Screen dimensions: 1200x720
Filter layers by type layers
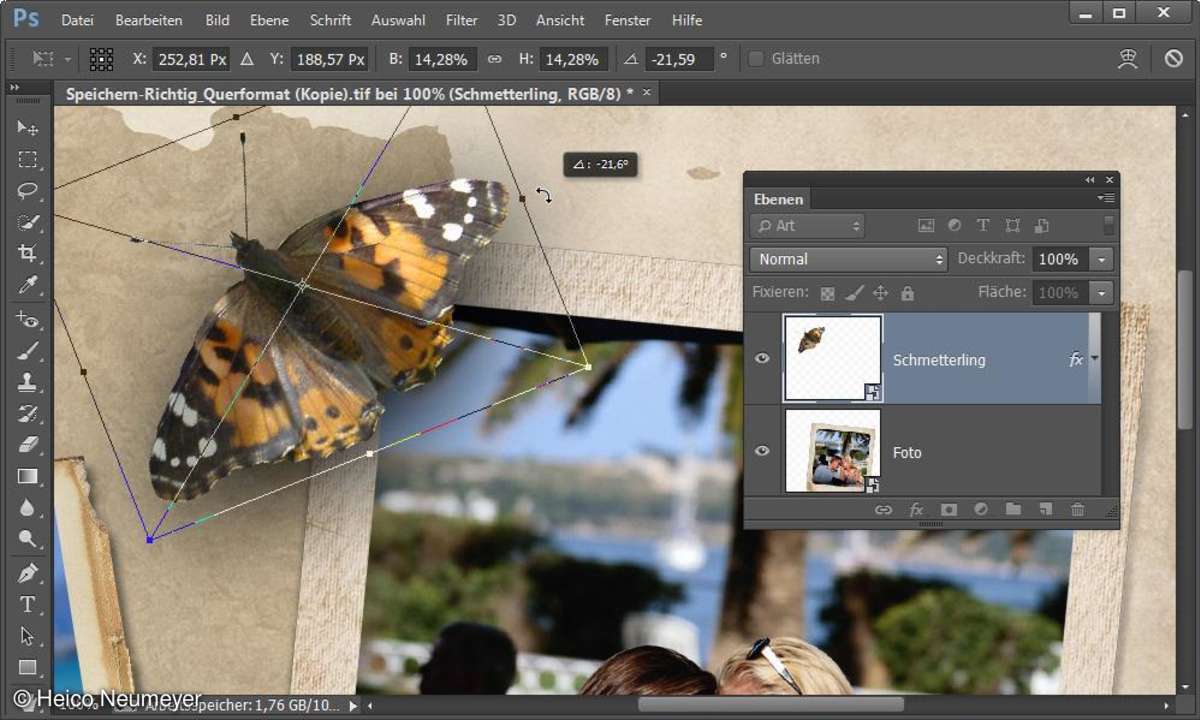(x=983, y=226)
